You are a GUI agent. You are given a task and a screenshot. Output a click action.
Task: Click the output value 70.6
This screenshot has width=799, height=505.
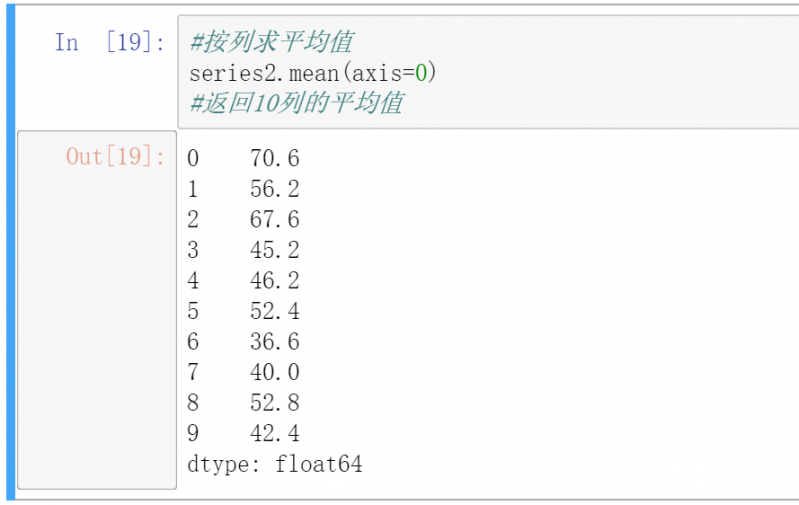tap(275, 158)
